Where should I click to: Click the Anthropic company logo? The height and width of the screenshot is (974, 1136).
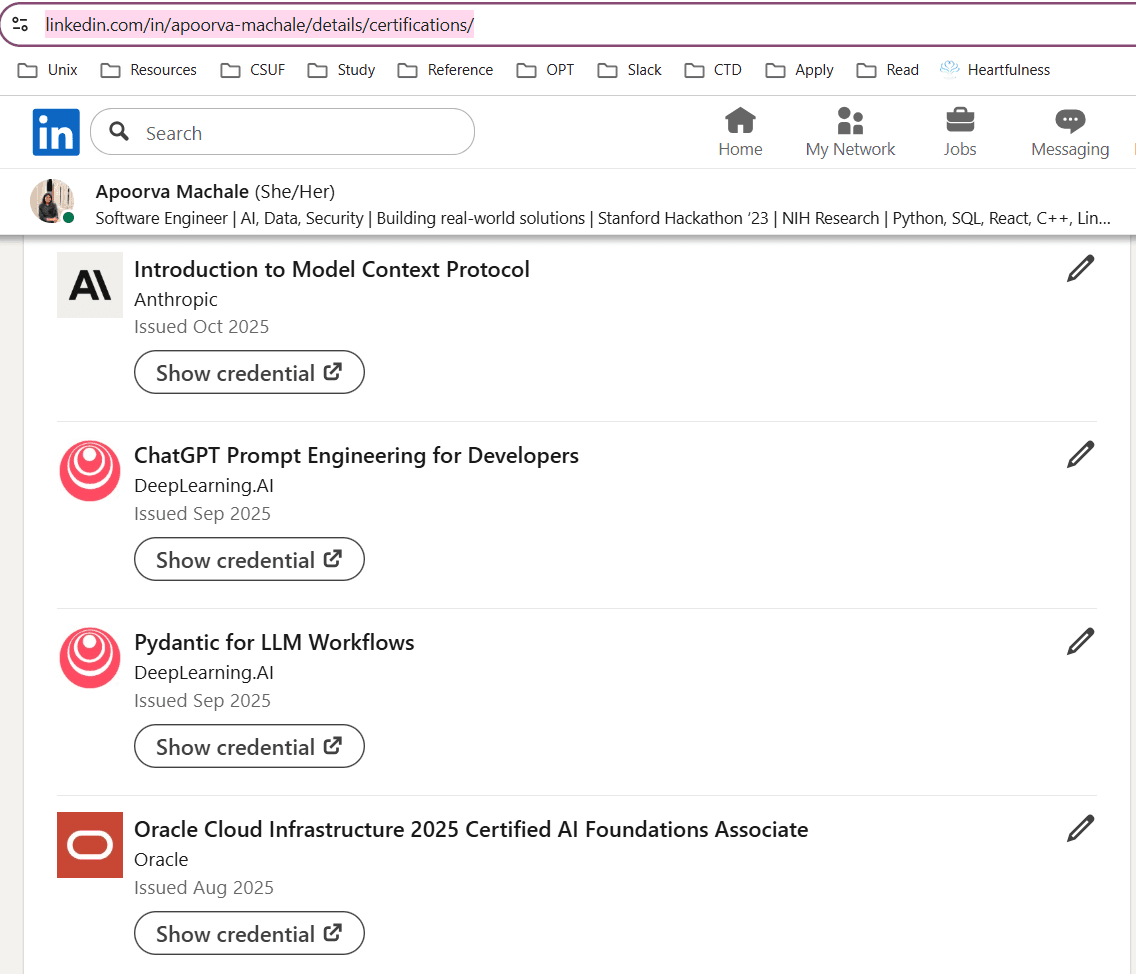coord(90,285)
